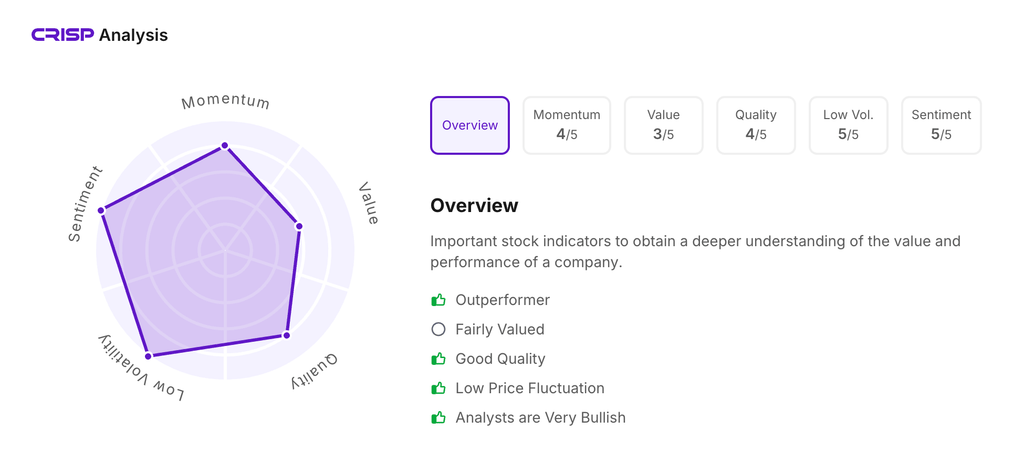Screen dimensions: 1024x464
Task: Click thumbs-up icon beside Outperformer
Action: pyautogui.click(x=438, y=300)
